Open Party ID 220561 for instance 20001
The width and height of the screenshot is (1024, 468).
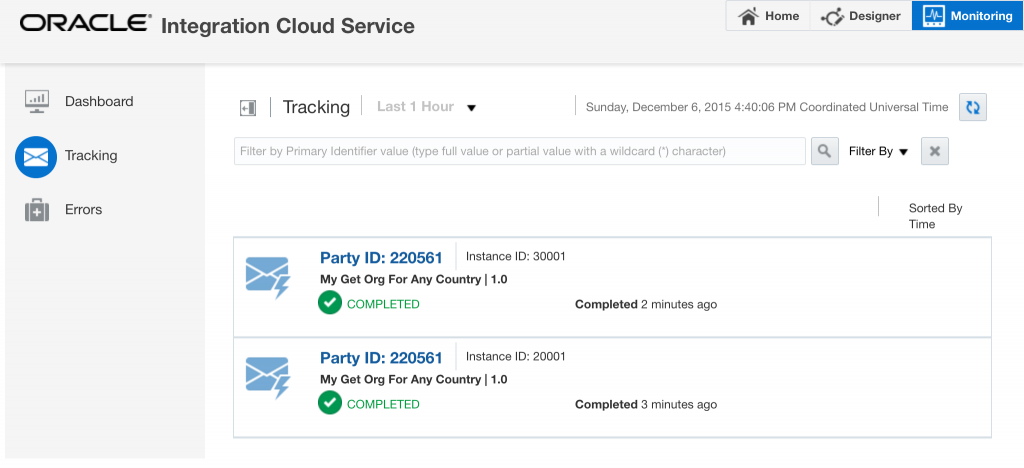point(381,358)
